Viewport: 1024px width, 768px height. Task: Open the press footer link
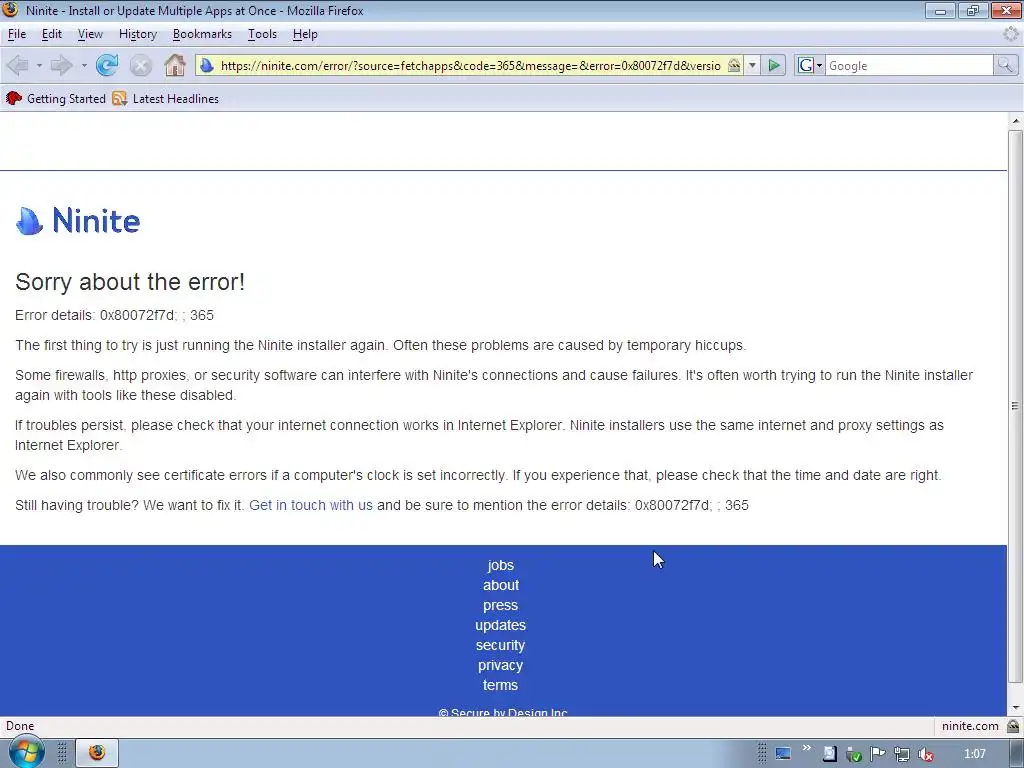[x=501, y=605]
